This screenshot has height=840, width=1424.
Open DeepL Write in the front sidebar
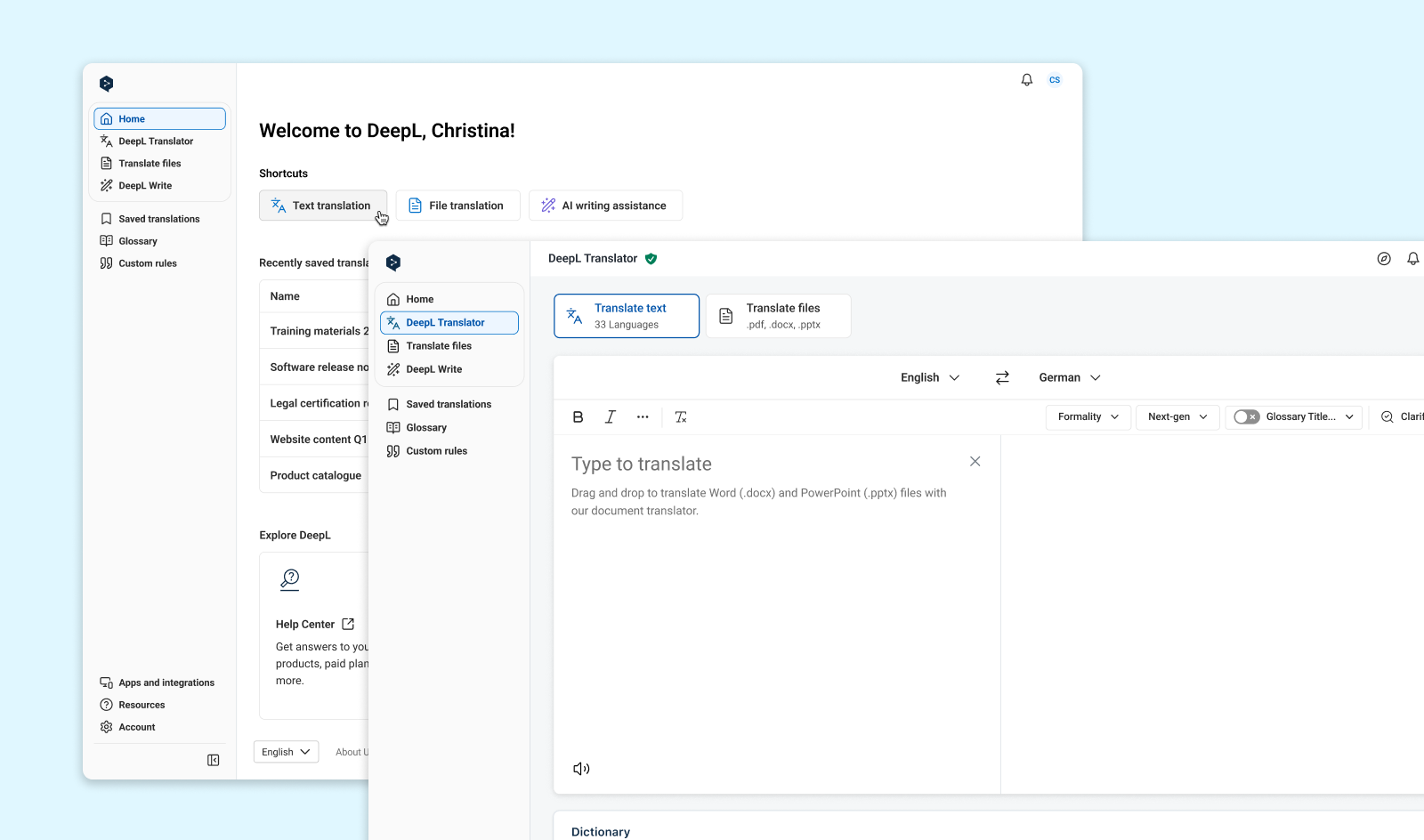[449, 369]
